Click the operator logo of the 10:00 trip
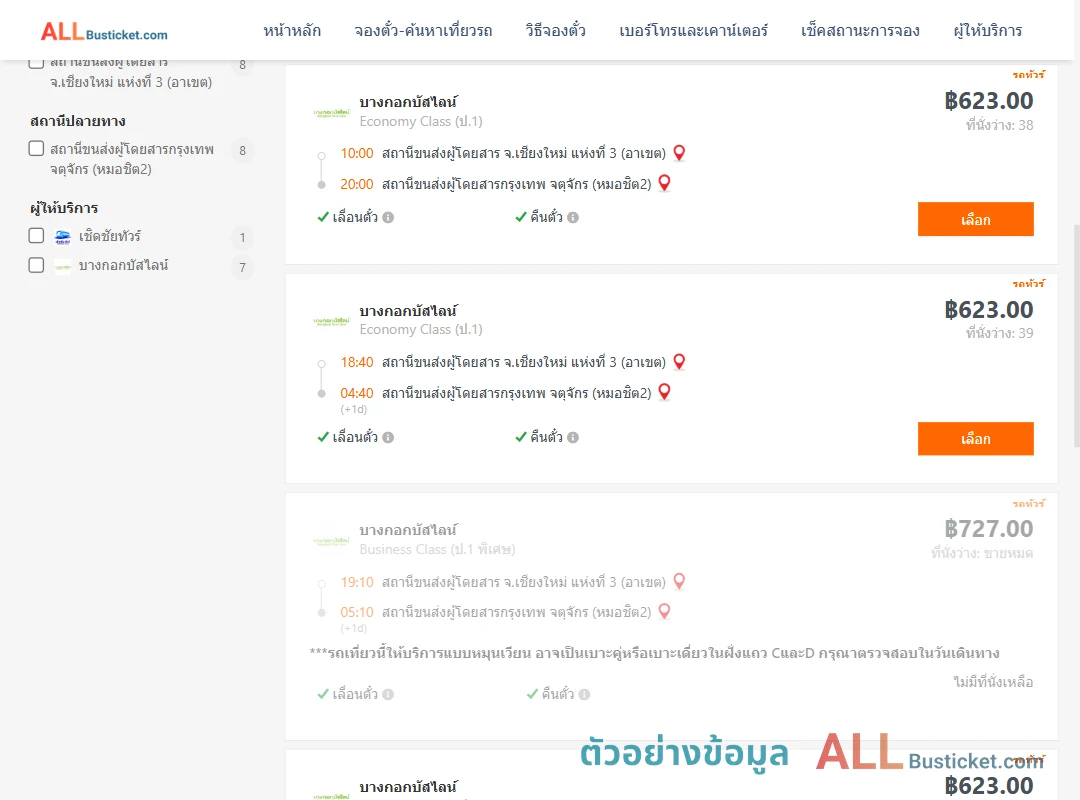The height and width of the screenshot is (800, 1080). (x=331, y=112)
